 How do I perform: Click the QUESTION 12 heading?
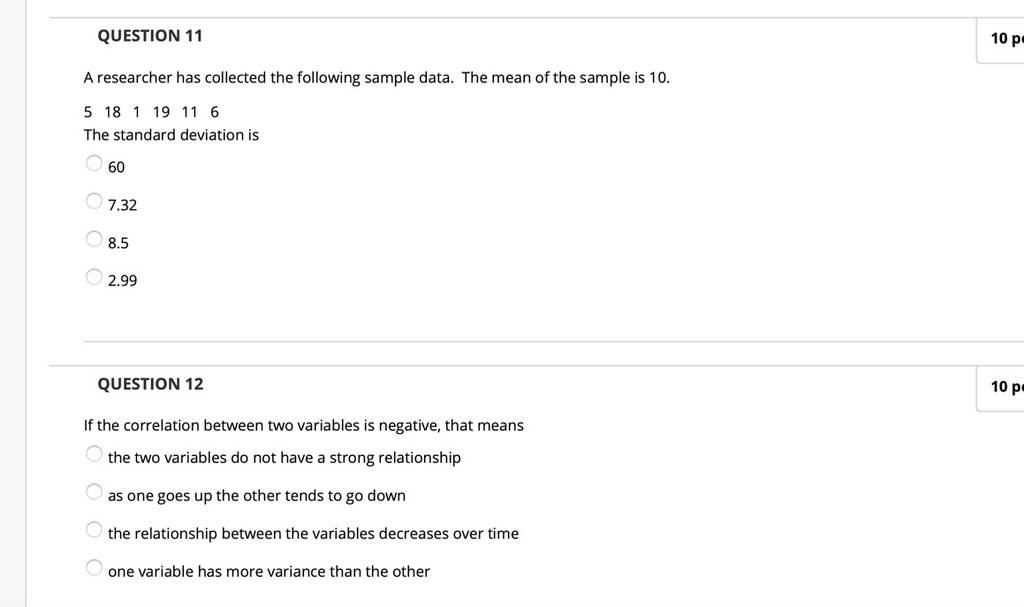[150, 384]
